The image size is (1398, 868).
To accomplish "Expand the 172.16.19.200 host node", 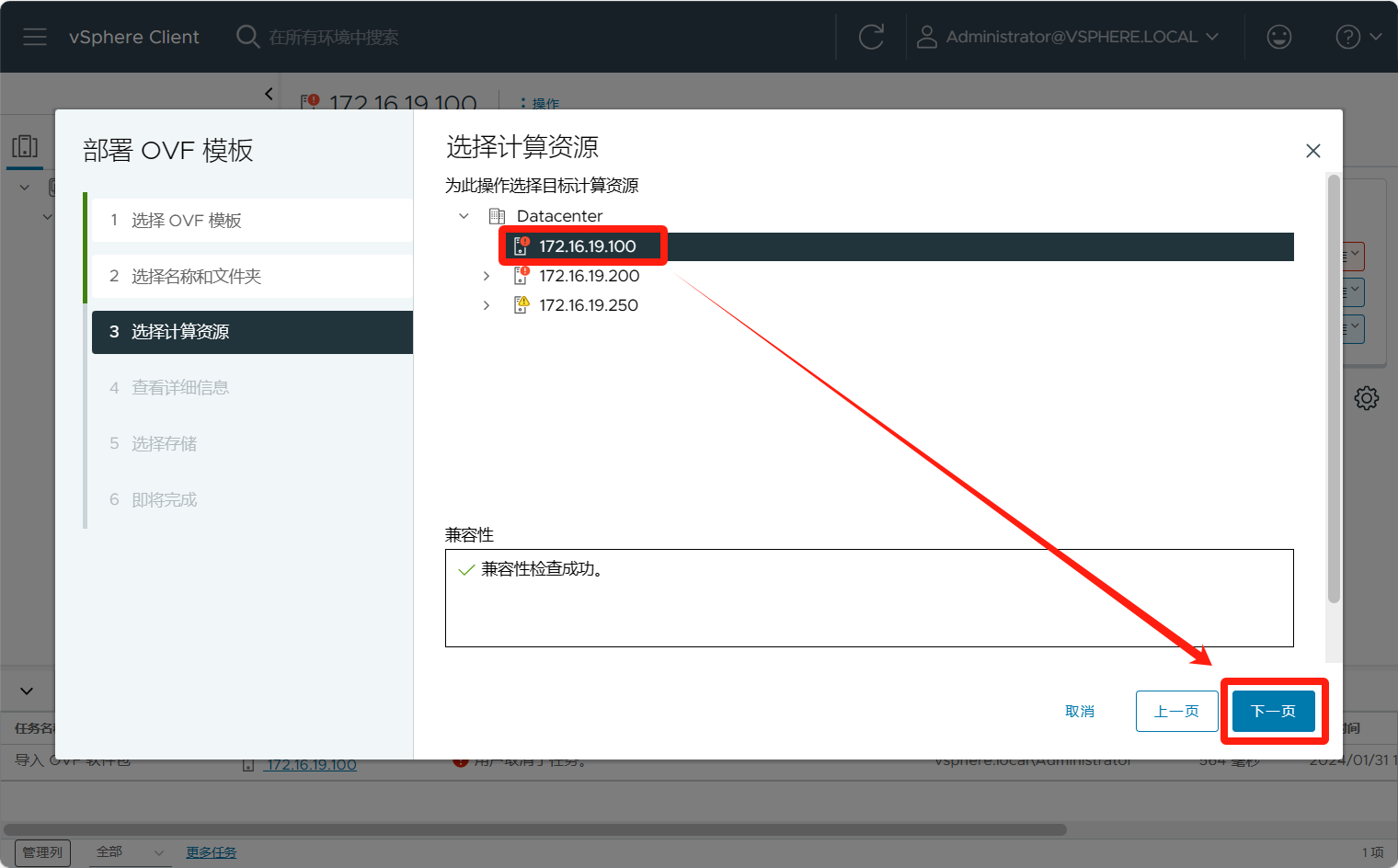I will tap(487, 276).
